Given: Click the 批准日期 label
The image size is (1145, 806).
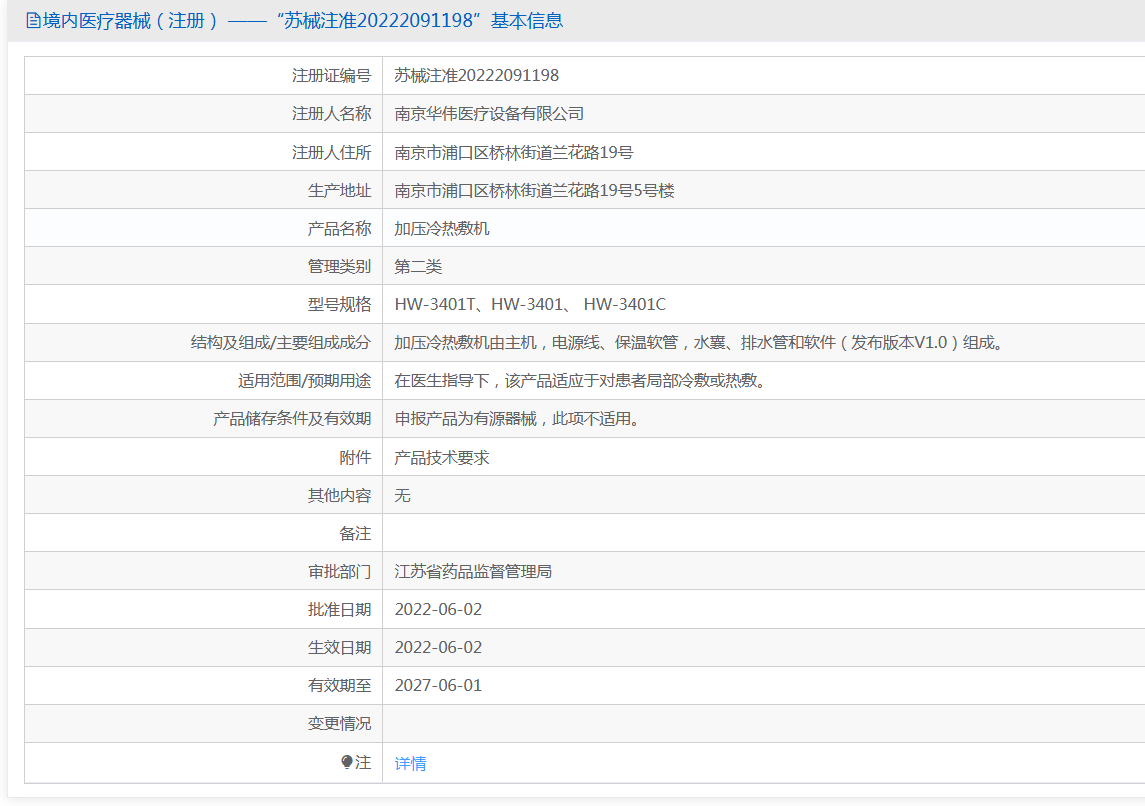Looking at the screenshot, I should coord(340,610).
